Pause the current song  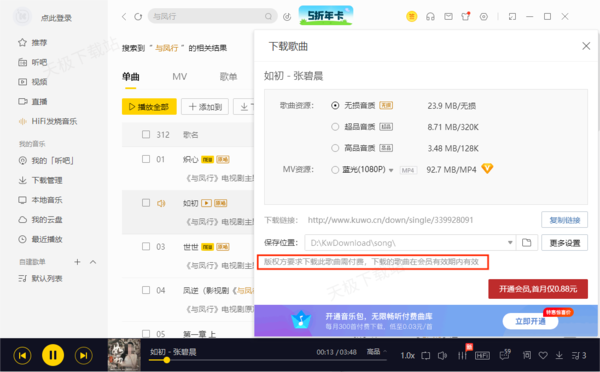pyautogui.click(x=53, y=355)
